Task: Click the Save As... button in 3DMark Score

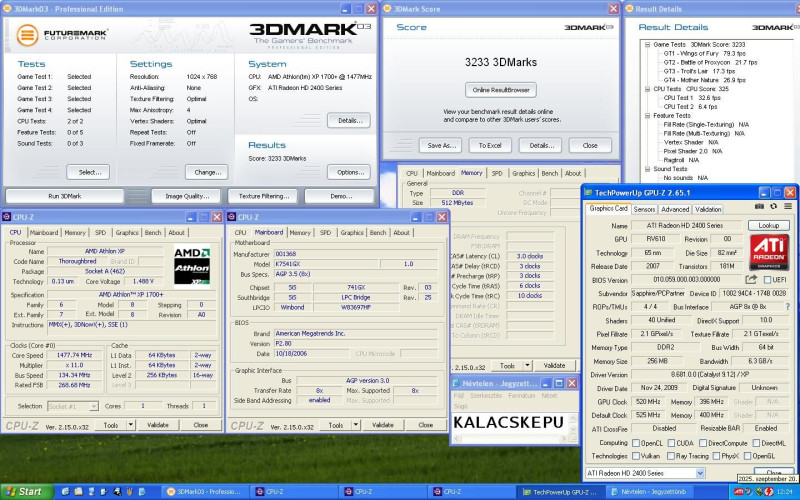Action: (x=441, y=145)
